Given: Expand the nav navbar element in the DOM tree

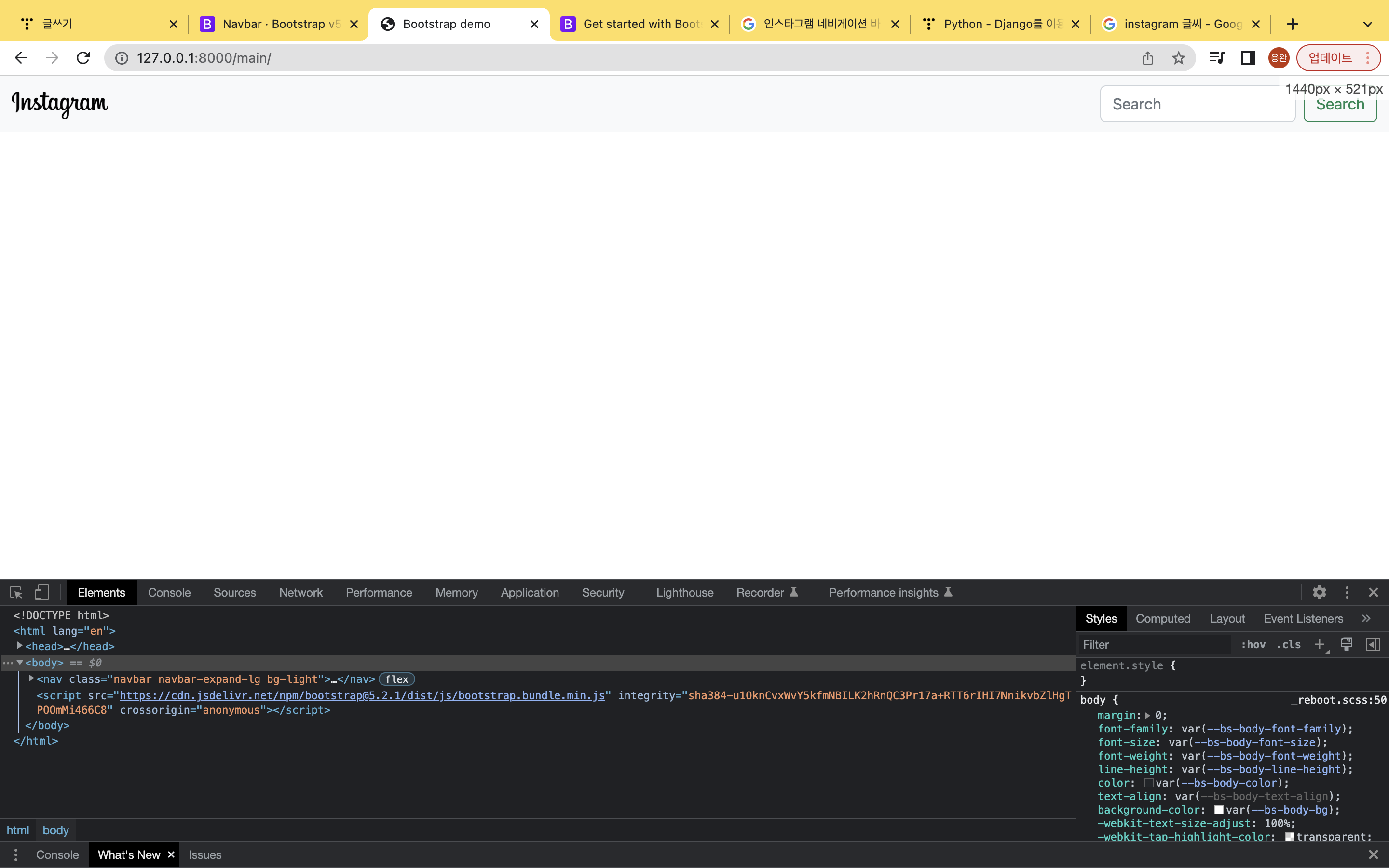Looking at the screenshot, I should [x=31, y=678].
